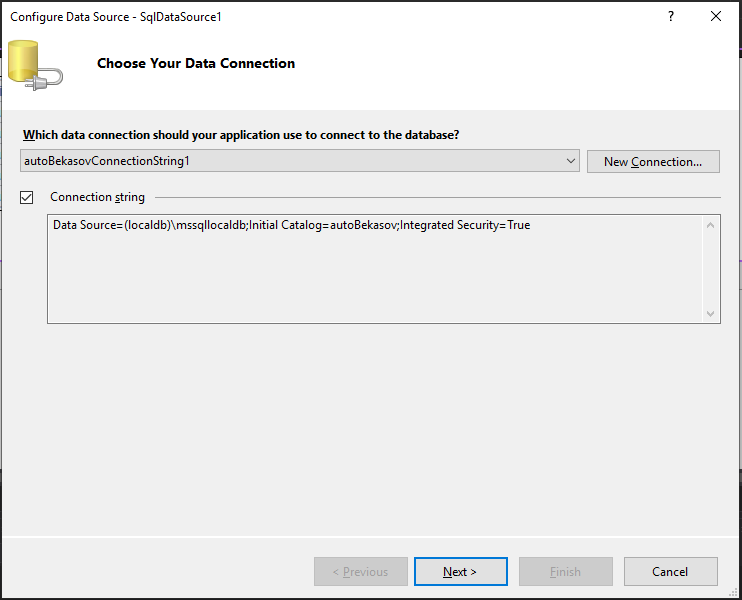
Task: Uncheck the Connection string checkbox
Action: [26, 197]
